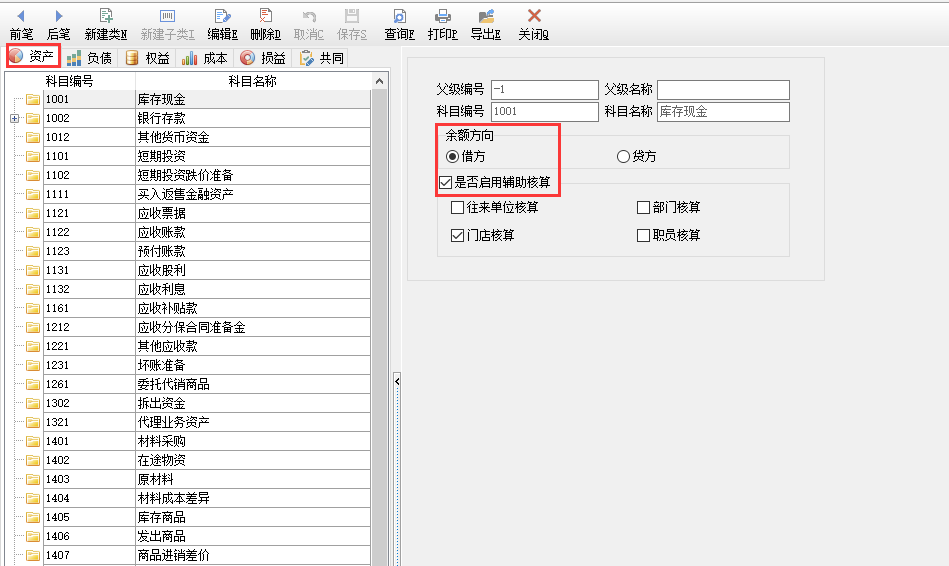Click folder icon of row 1405
This screenshot has height=566, width=949.
(33, 518)
